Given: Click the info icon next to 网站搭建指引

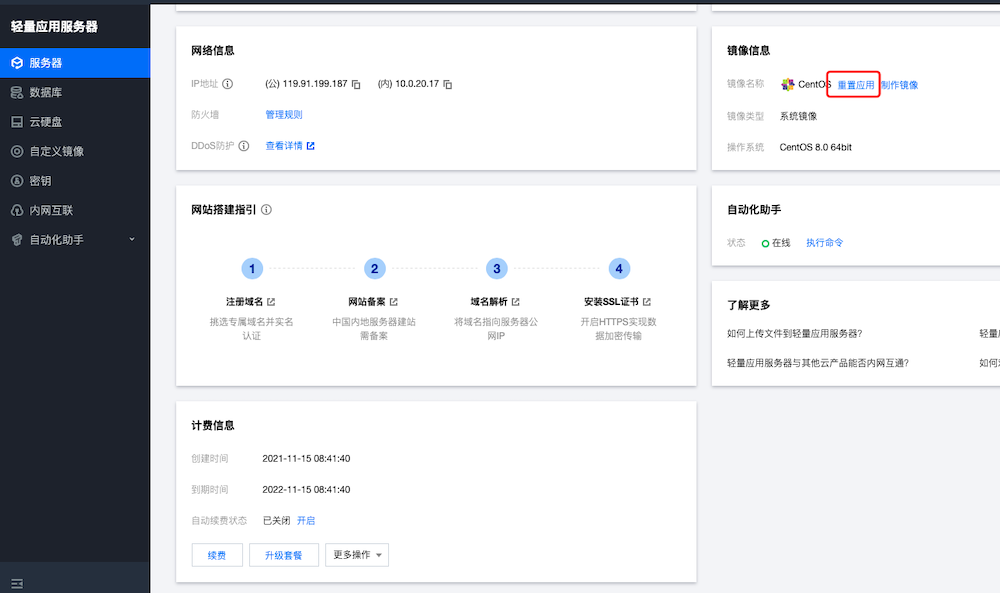Looking at the screenshot, I should [x=264, y=209].
